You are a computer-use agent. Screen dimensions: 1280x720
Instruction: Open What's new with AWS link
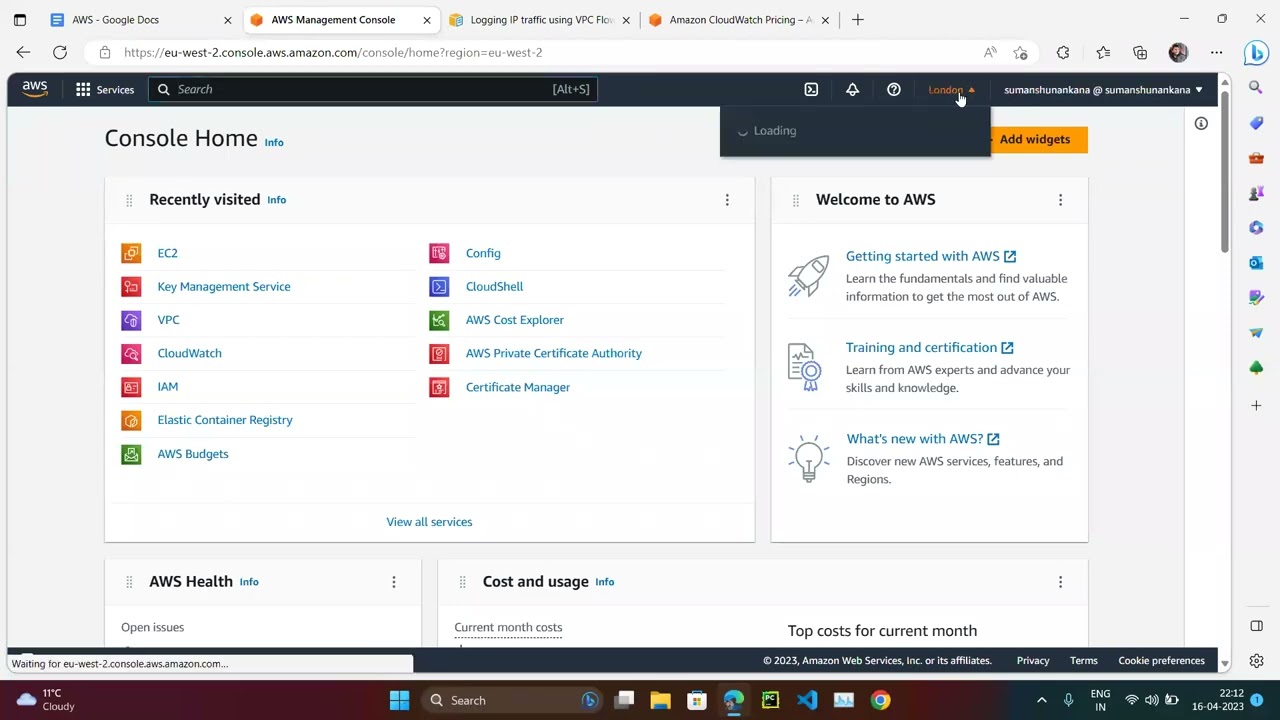923,438
